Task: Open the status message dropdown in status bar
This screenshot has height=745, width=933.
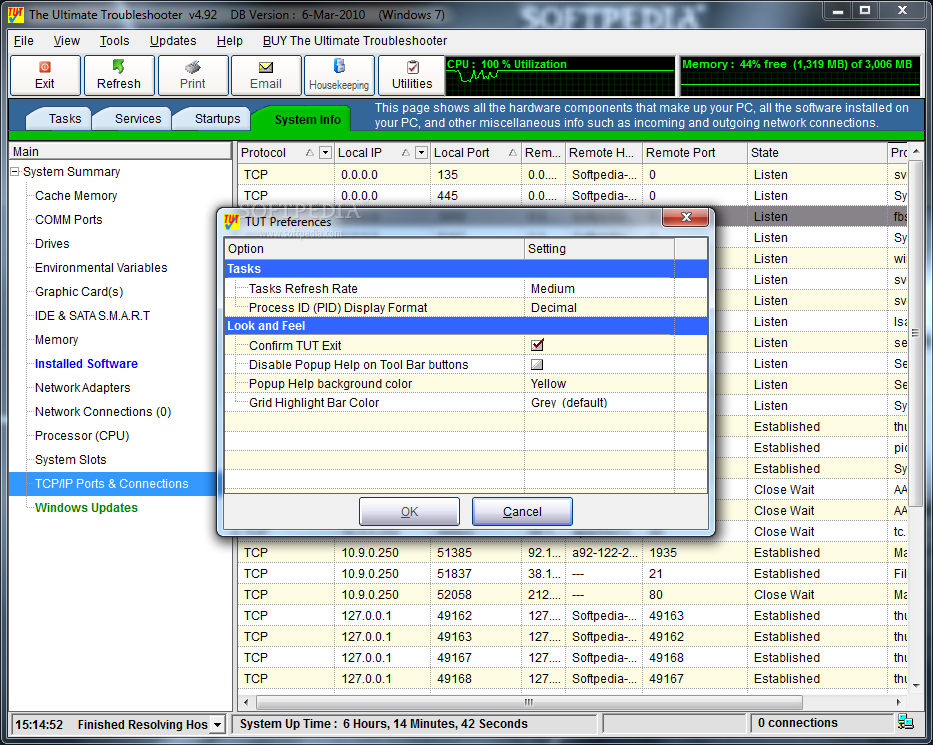Action: (x=218, y=725)
